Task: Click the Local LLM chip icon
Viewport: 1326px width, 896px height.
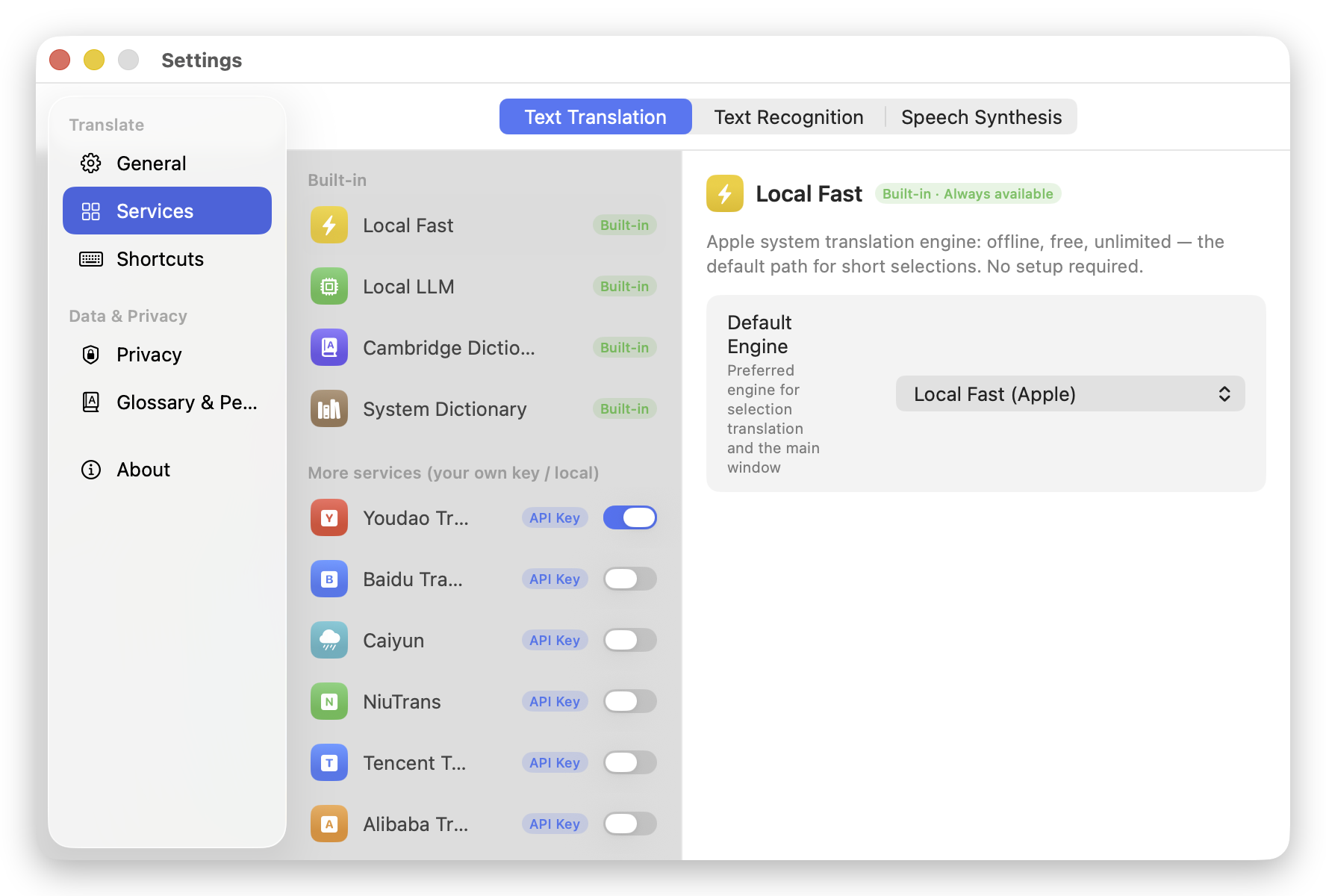Action: [x=329, y=287]
